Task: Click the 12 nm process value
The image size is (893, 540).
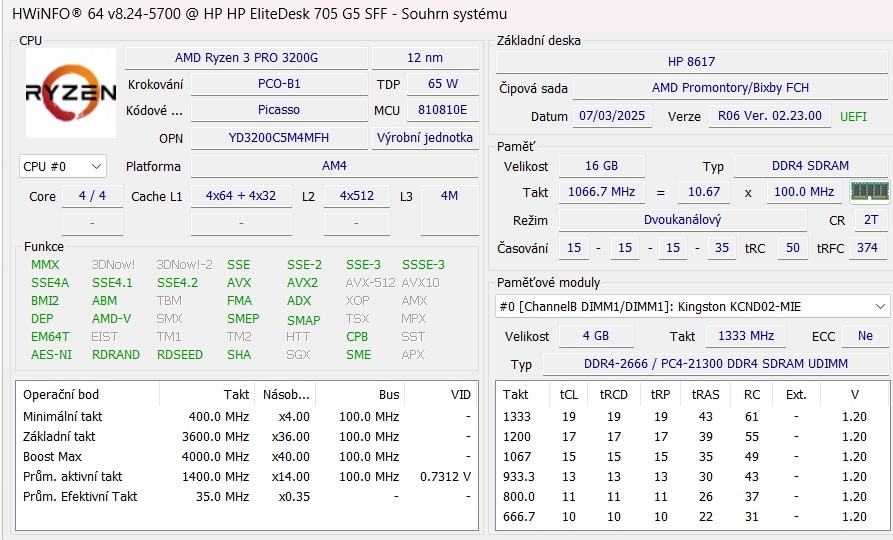Action: 425,58
